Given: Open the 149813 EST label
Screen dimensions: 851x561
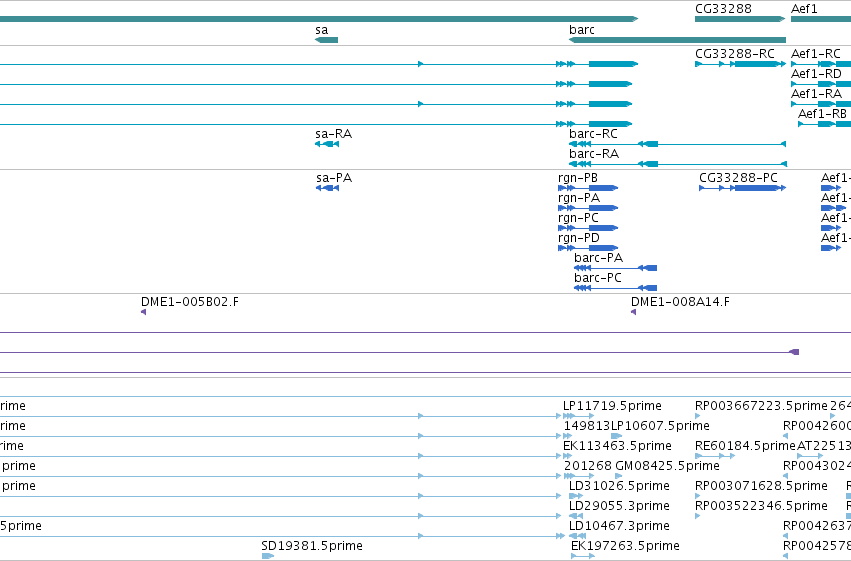Looking at the screenshot, I should (x=587, y=426).
